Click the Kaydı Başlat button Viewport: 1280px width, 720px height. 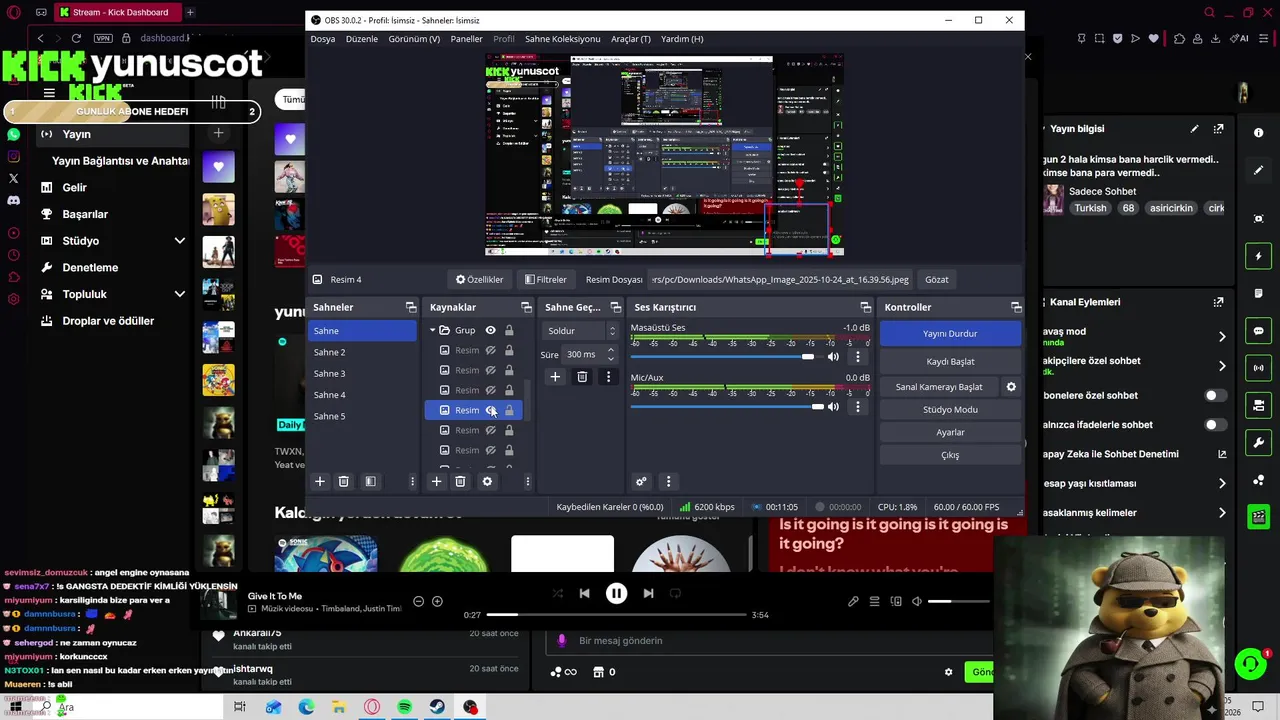950,361
